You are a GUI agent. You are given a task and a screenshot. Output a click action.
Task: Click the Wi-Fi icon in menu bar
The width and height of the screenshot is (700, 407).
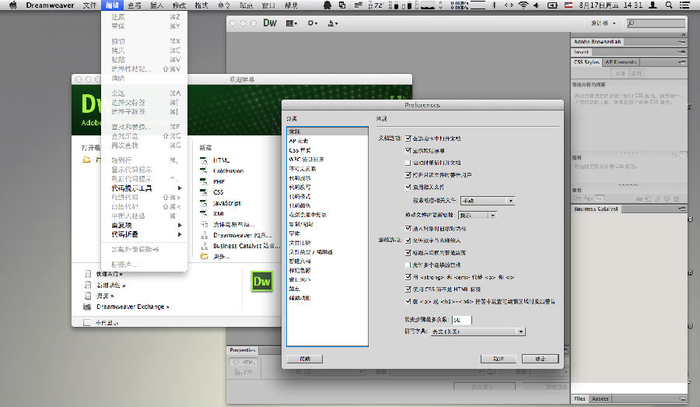(x=523, y=5)
